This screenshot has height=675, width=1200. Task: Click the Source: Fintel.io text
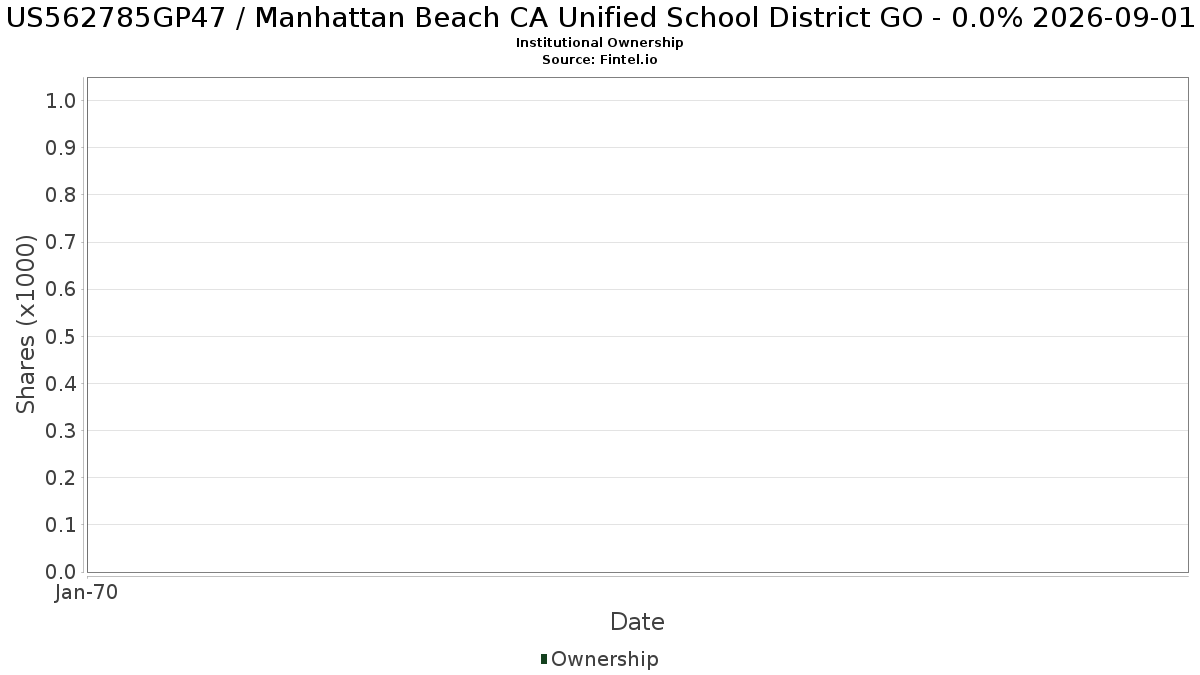click(x=599, y=60)
